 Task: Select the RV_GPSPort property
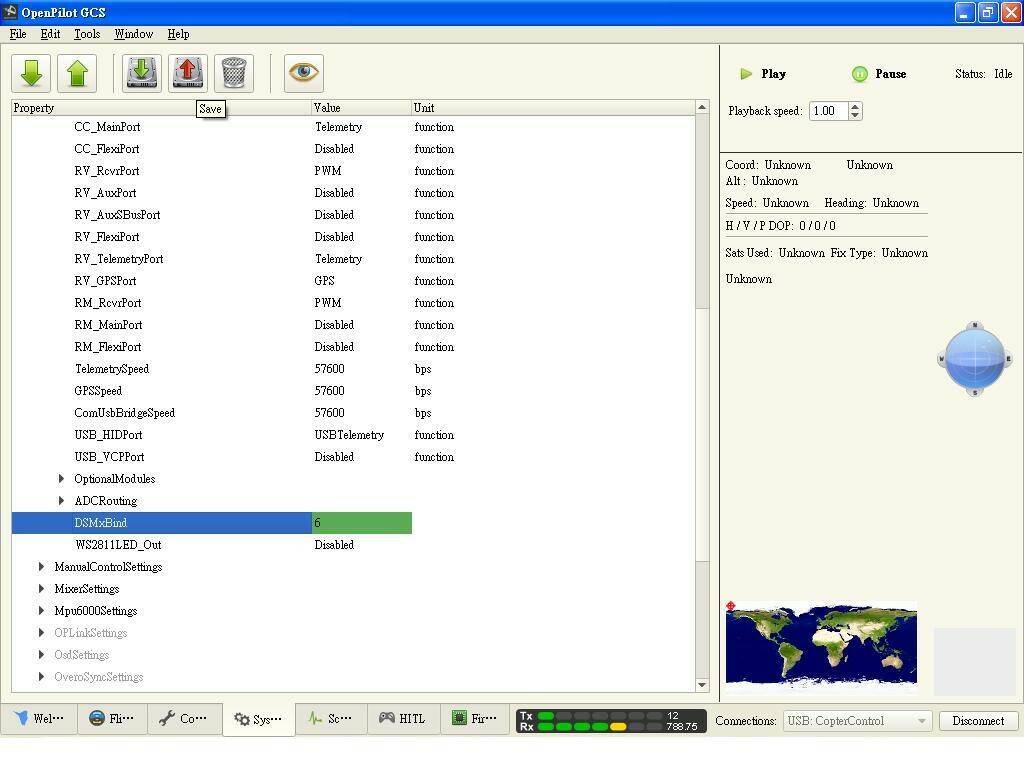coord(105,281)
